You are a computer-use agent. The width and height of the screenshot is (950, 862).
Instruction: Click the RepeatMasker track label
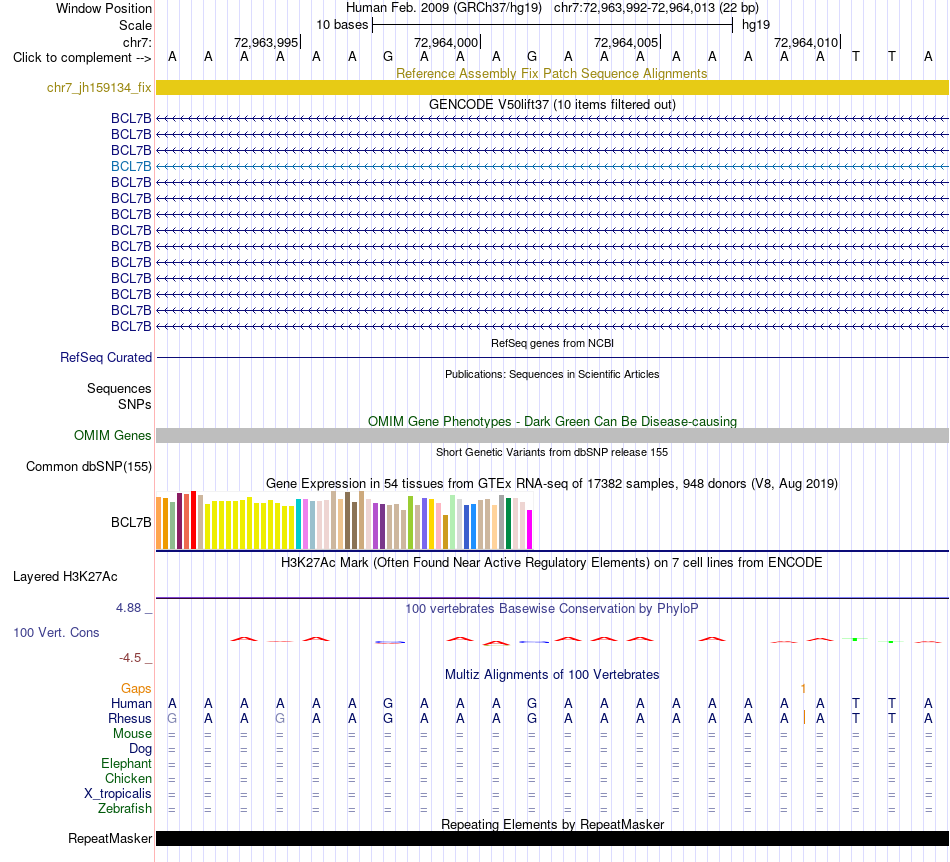click(x=110, y=838)
